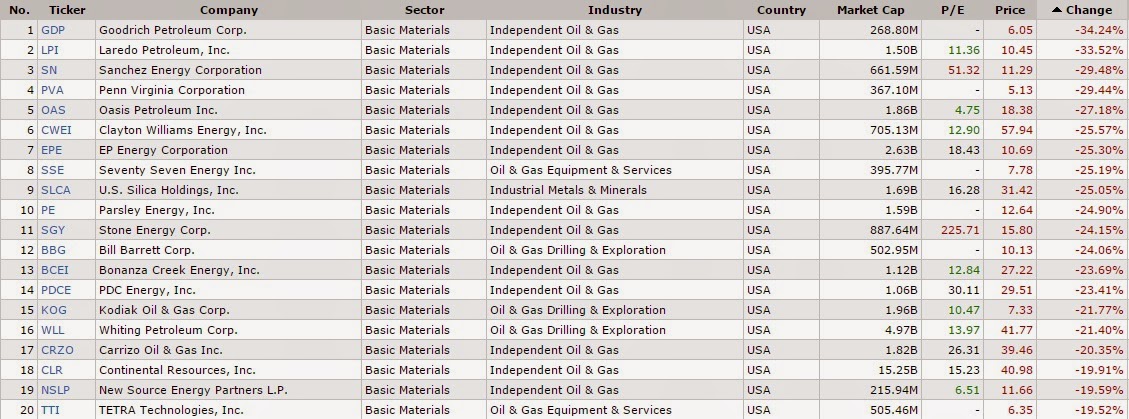Open the GDP ticker link

53,30
